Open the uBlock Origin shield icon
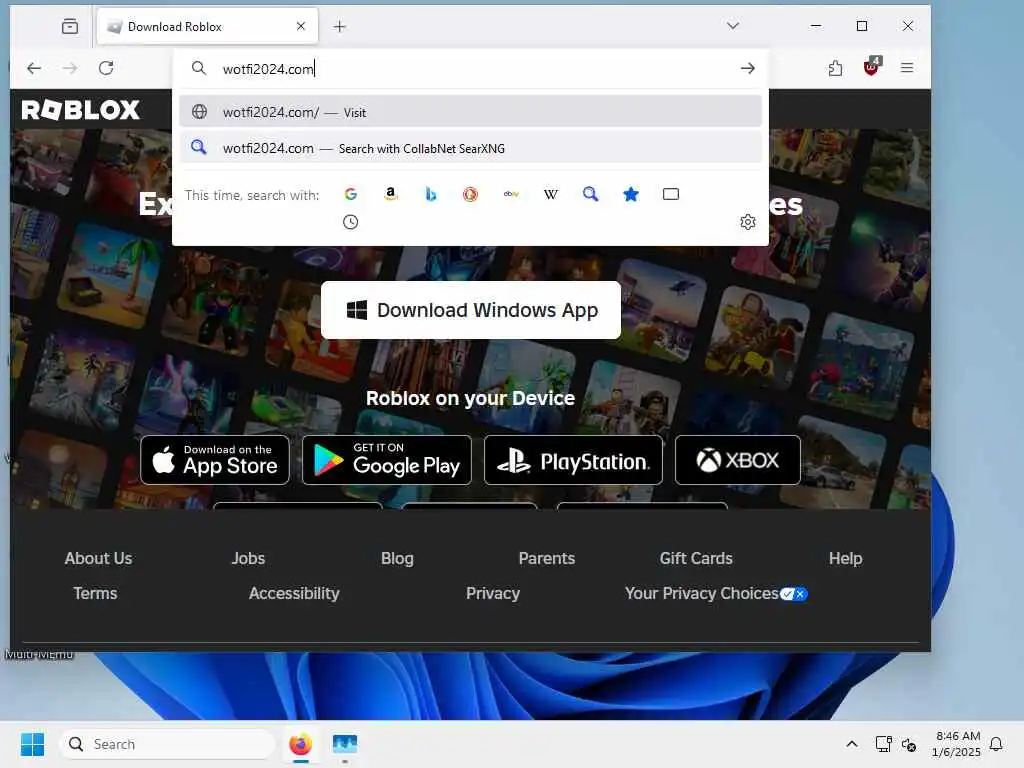 tap(872, 67)
